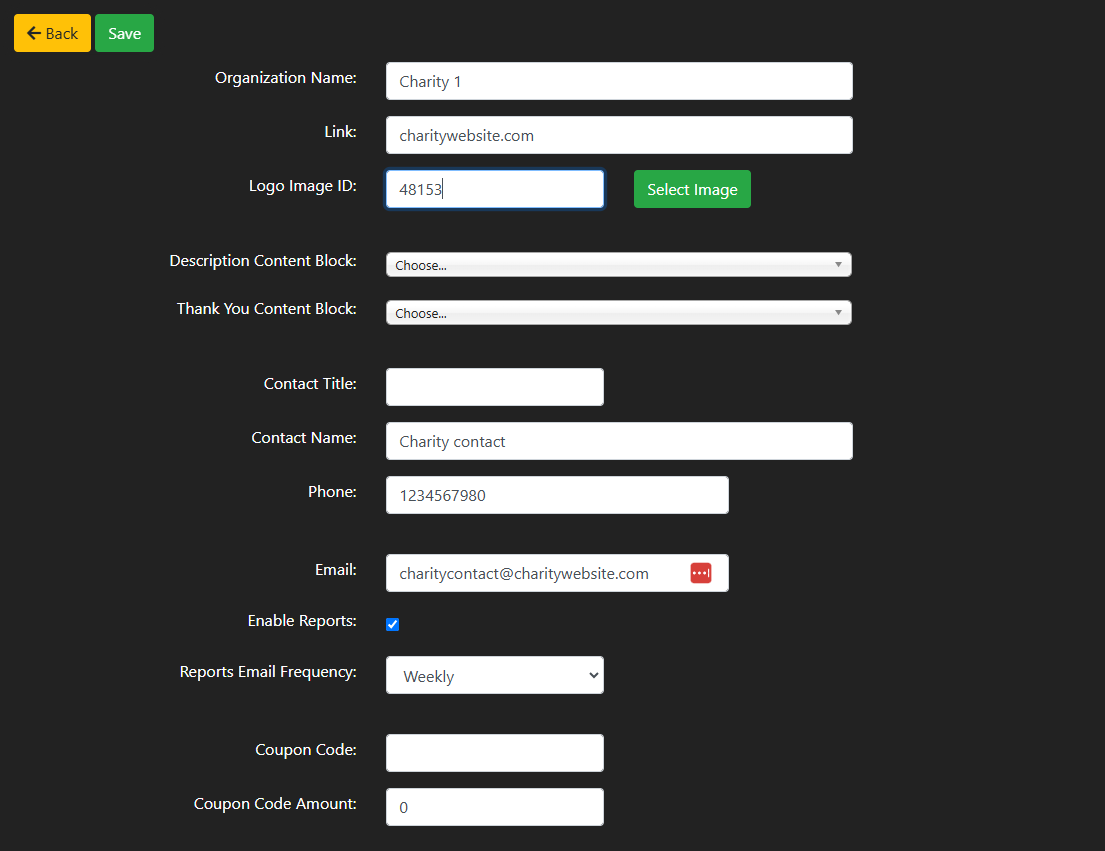Click the Select Image button
The width and height of the screenshot is (1105, 851).
click(x=692, y=189)
